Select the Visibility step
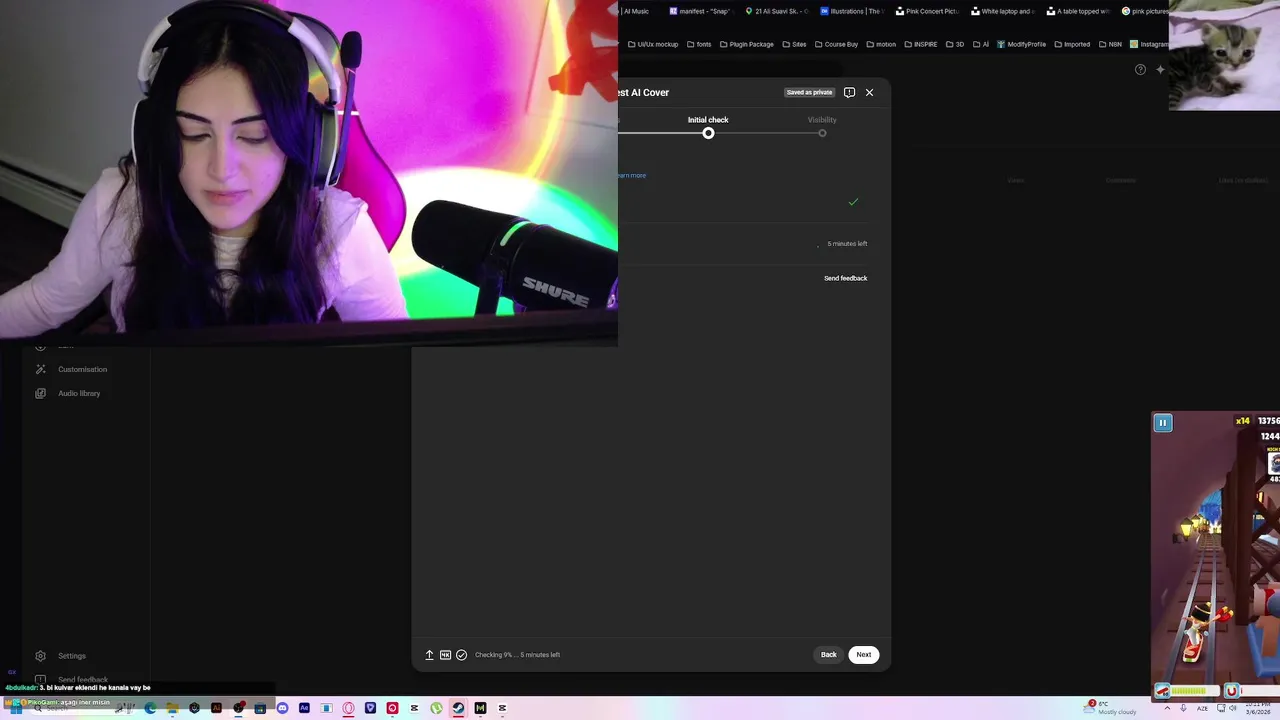This screenshot has height=720, width=1280. point(822,120)
